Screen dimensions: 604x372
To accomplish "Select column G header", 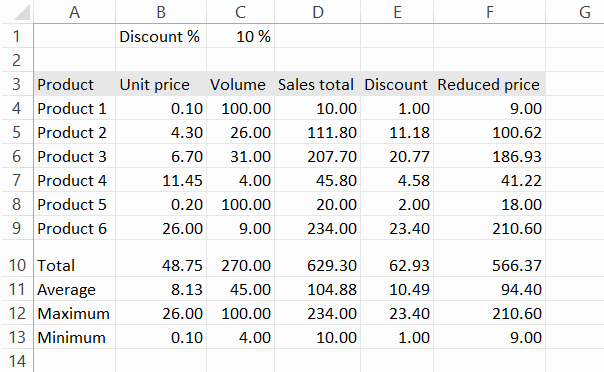I will coord(585,12).
